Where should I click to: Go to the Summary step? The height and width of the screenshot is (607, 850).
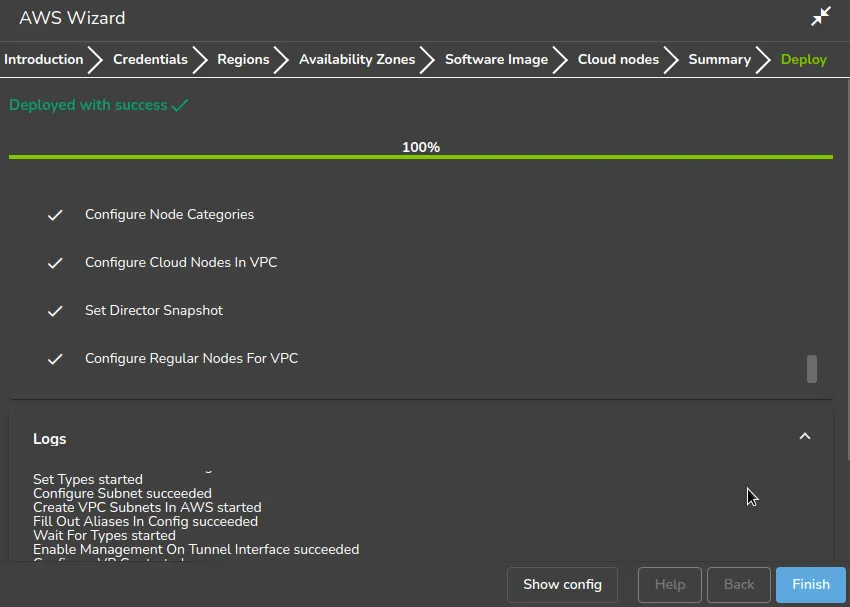point(719,59)
